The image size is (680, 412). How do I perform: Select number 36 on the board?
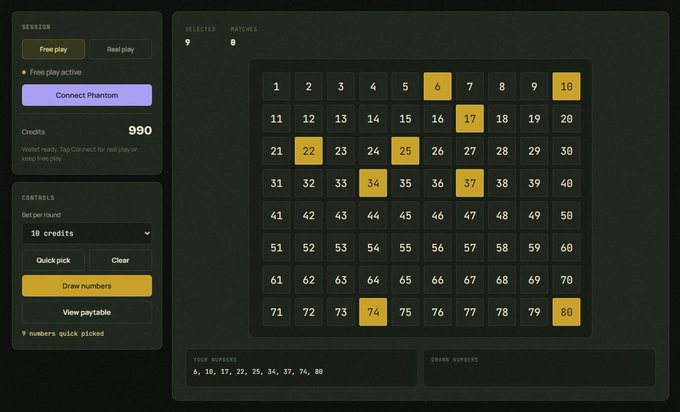point(438,183)
